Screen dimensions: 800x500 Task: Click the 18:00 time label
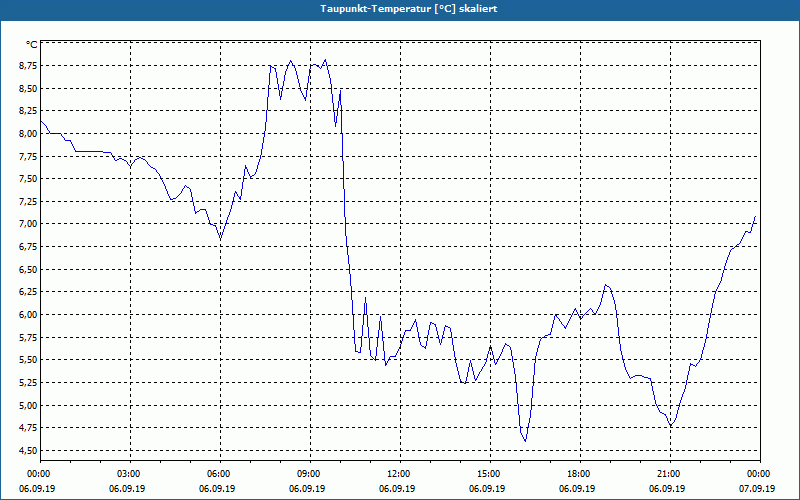click(x=580, y=474)
